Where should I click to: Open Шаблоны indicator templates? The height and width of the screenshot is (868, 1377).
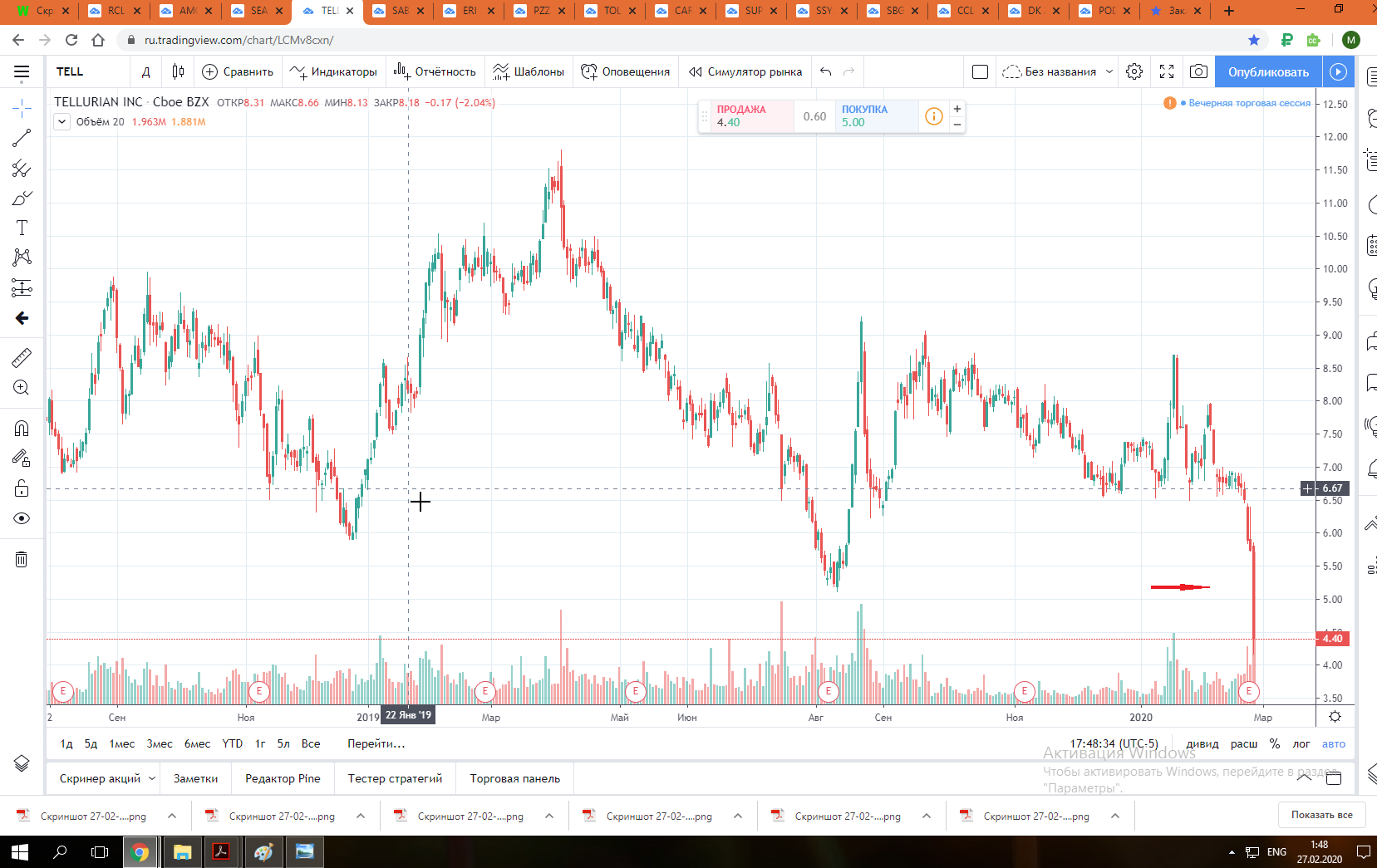point(529,71)
